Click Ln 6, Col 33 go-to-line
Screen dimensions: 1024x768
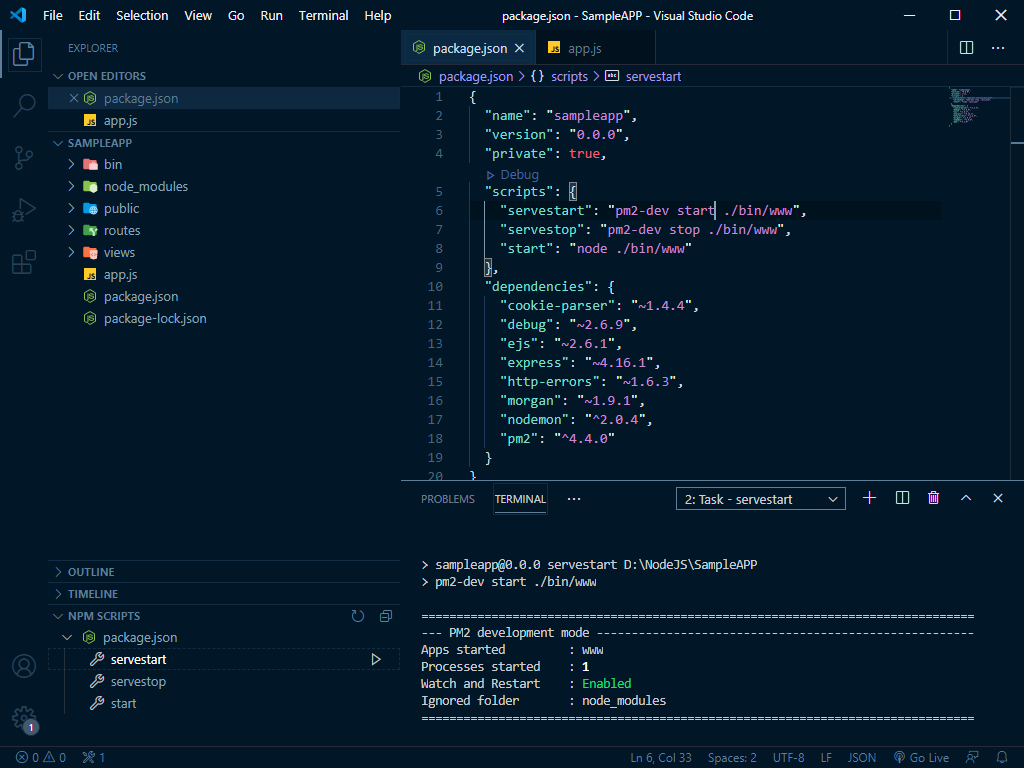pyautogui.click(x=660, y=758)
